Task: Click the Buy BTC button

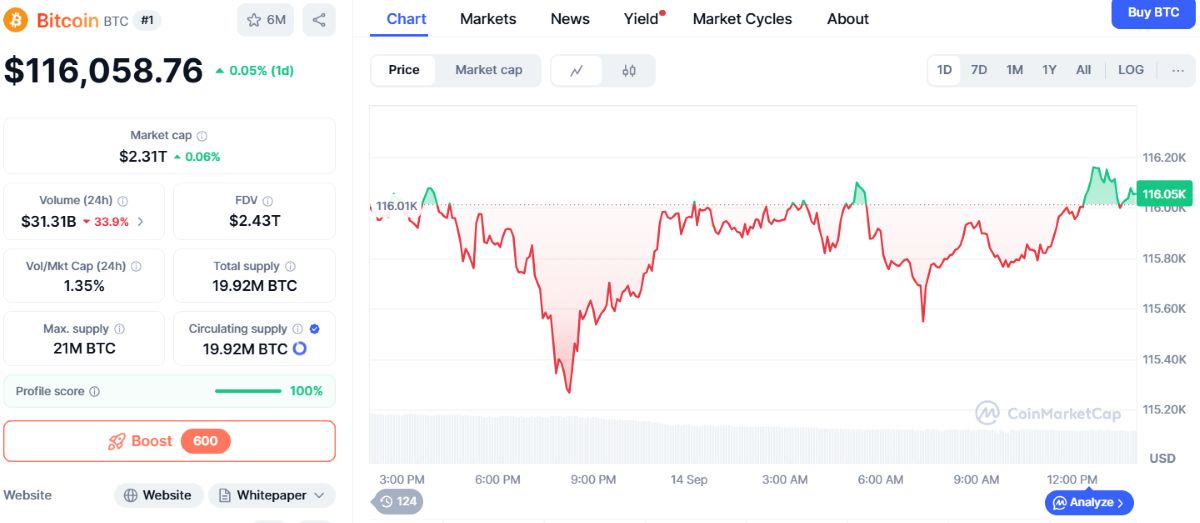Action: click(x=1153, y=13)
